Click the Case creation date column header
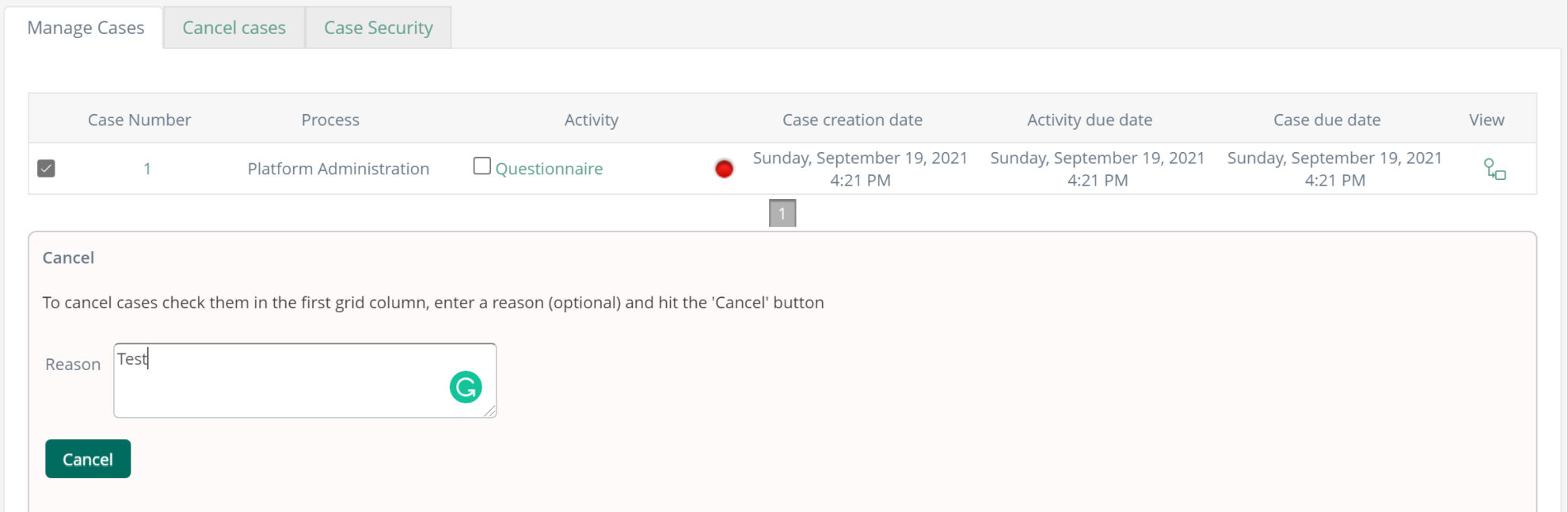The height and width of the screenshot is (512, 1568). coord(852,119)
